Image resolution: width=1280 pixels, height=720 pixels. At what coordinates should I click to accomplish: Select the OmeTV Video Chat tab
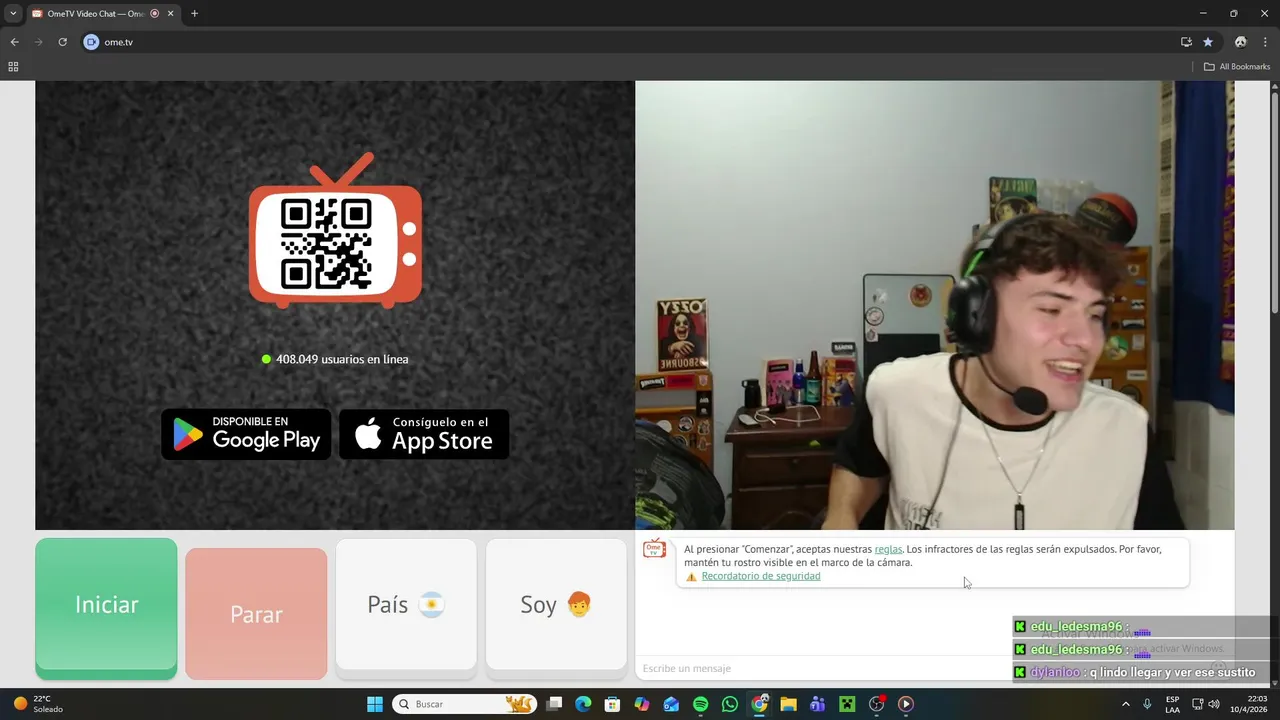click(x=102, y=13)
